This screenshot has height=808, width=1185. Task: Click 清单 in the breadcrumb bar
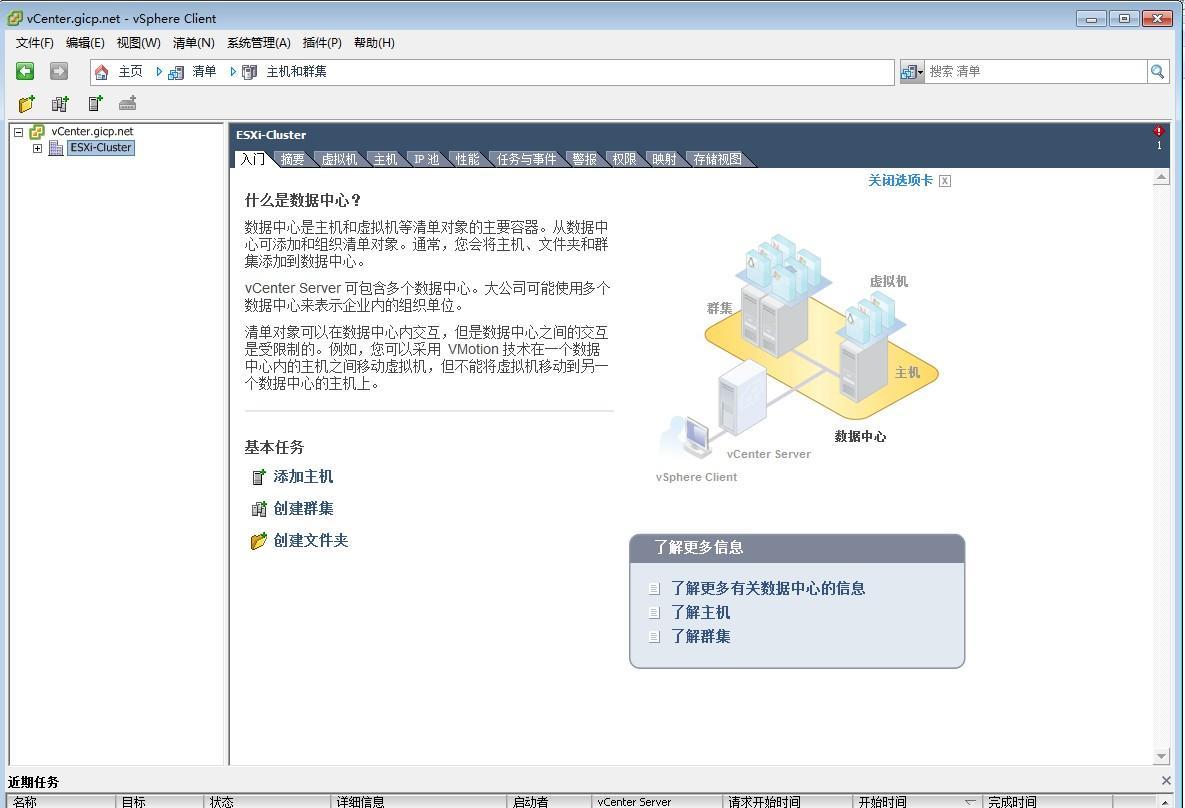pos(204,72)
